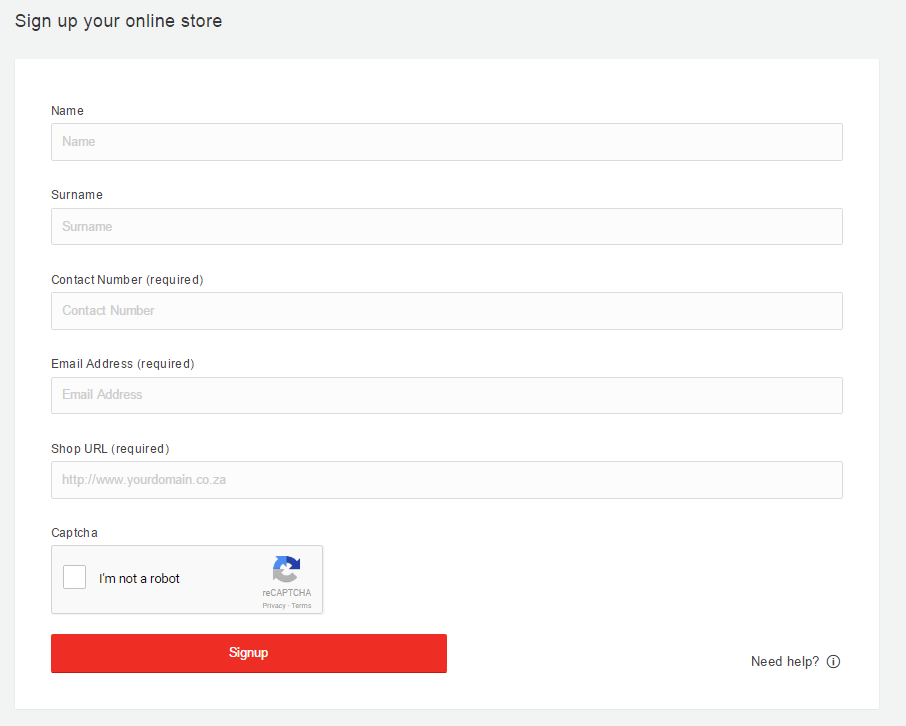Screen dimensions: 906x726
Task: Click the Surname input field
Action: (447, 226)
